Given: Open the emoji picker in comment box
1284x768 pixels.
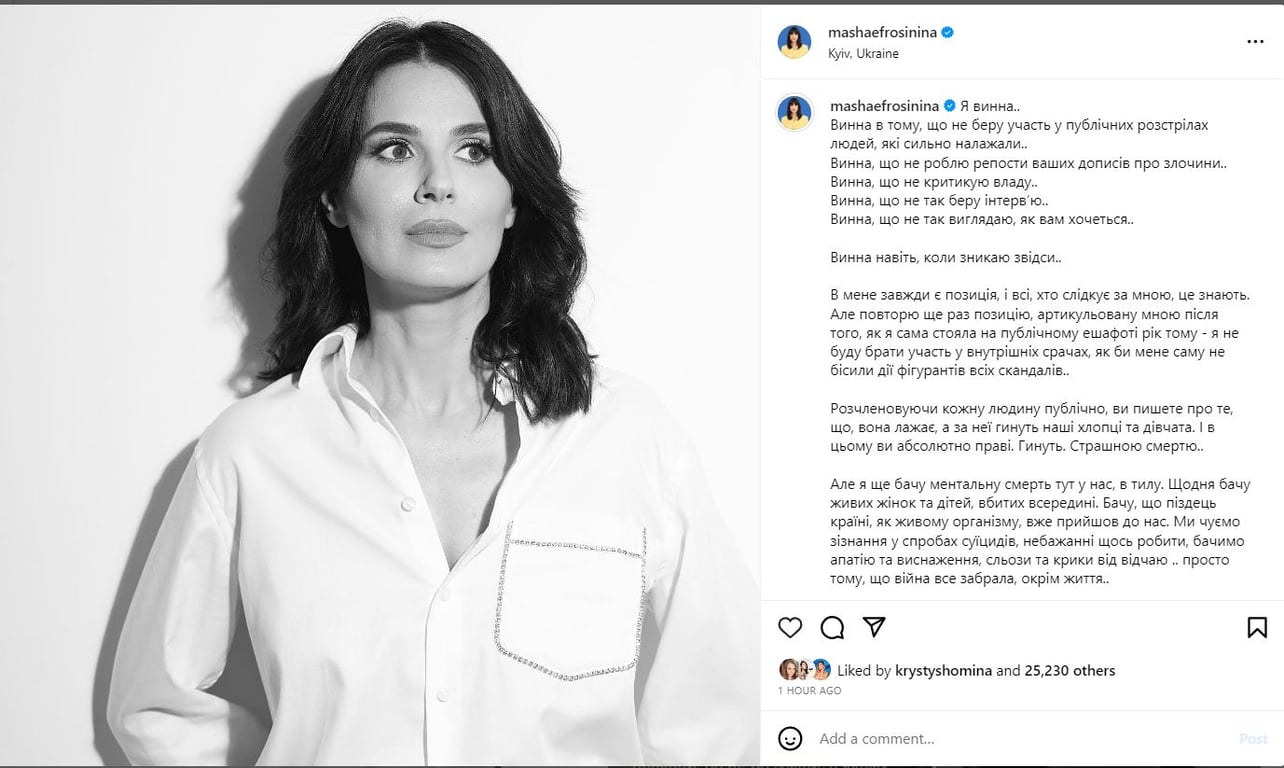Looking at the screenshot, I should pos(790,739).
